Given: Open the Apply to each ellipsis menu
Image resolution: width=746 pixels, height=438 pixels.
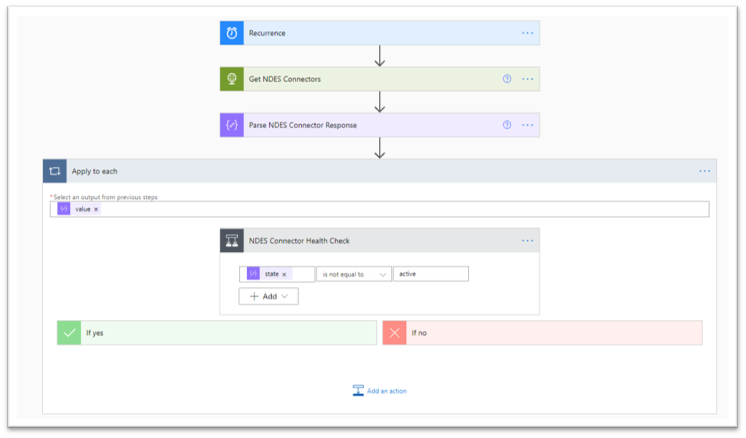Looking at the screenshot, I should click(x=704, y=171).
